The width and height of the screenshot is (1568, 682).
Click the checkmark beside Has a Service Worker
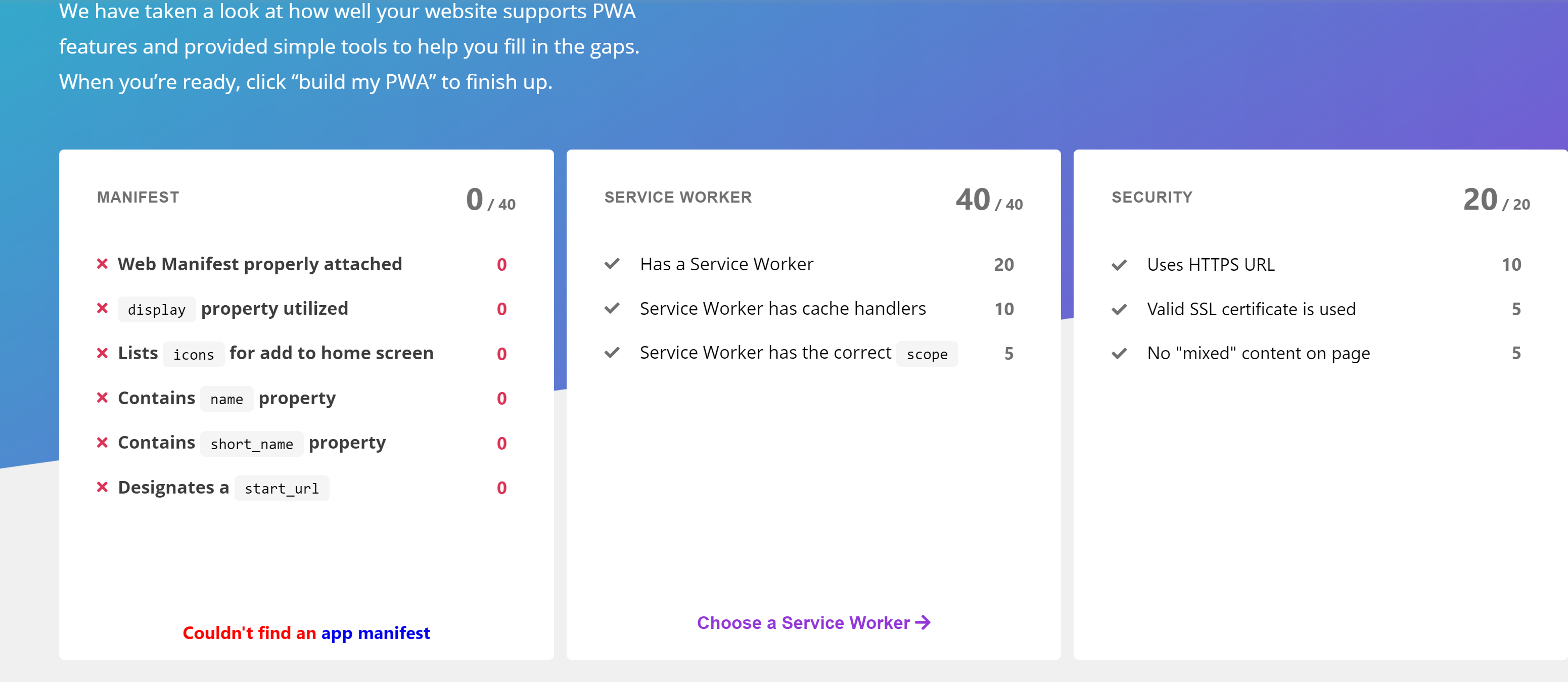612,263
